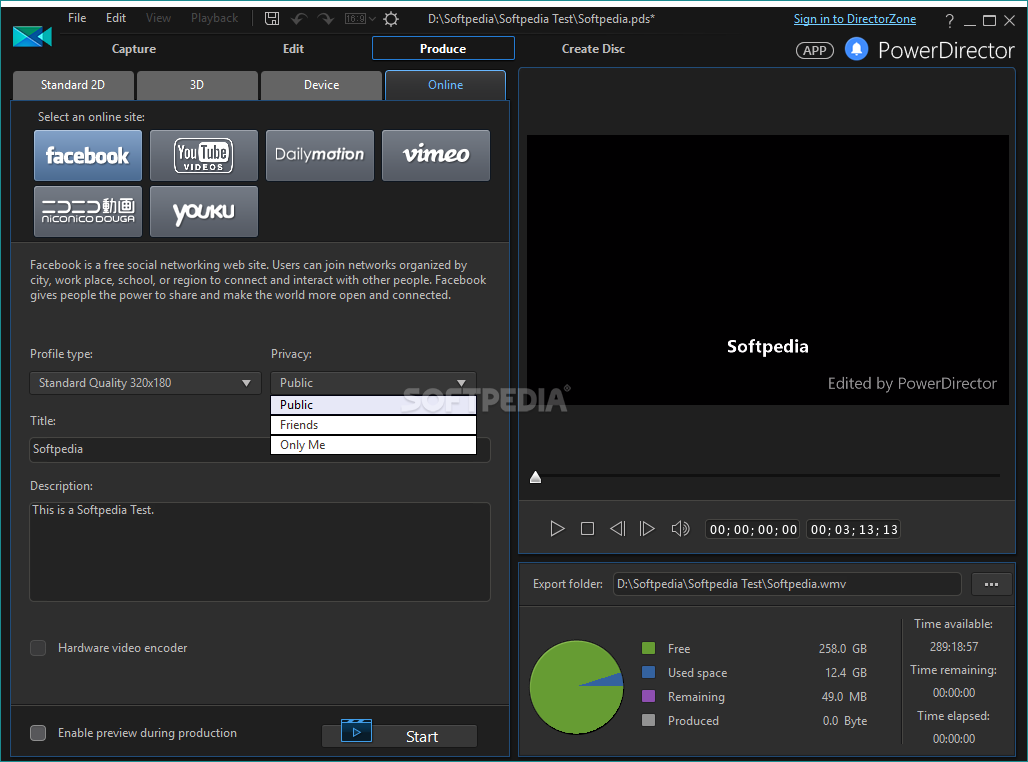Image resolution: width=1028 pixels, height=762 pixels.
Task: Choose Only Me privacy option
Action: [373, 445]
